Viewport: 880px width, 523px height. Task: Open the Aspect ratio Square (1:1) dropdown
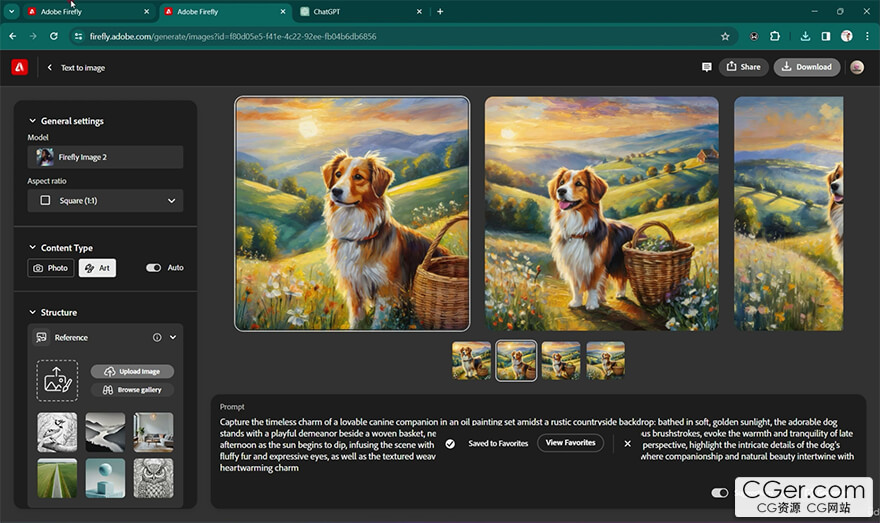pyautogui.click(x=105, y=201)
